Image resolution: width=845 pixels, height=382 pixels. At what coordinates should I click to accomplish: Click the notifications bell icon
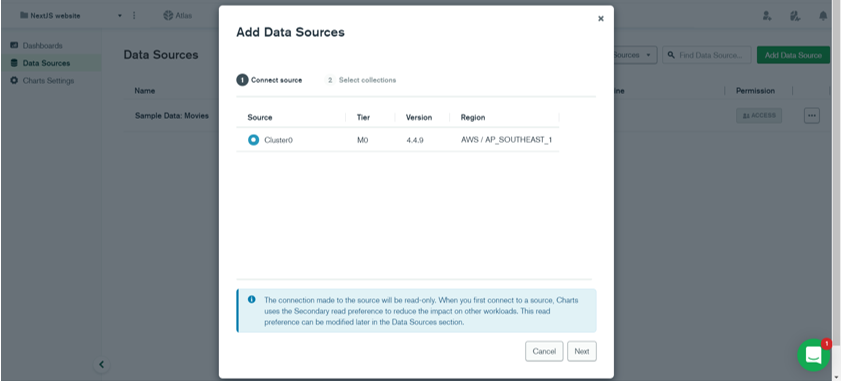(x=823, y=16)
